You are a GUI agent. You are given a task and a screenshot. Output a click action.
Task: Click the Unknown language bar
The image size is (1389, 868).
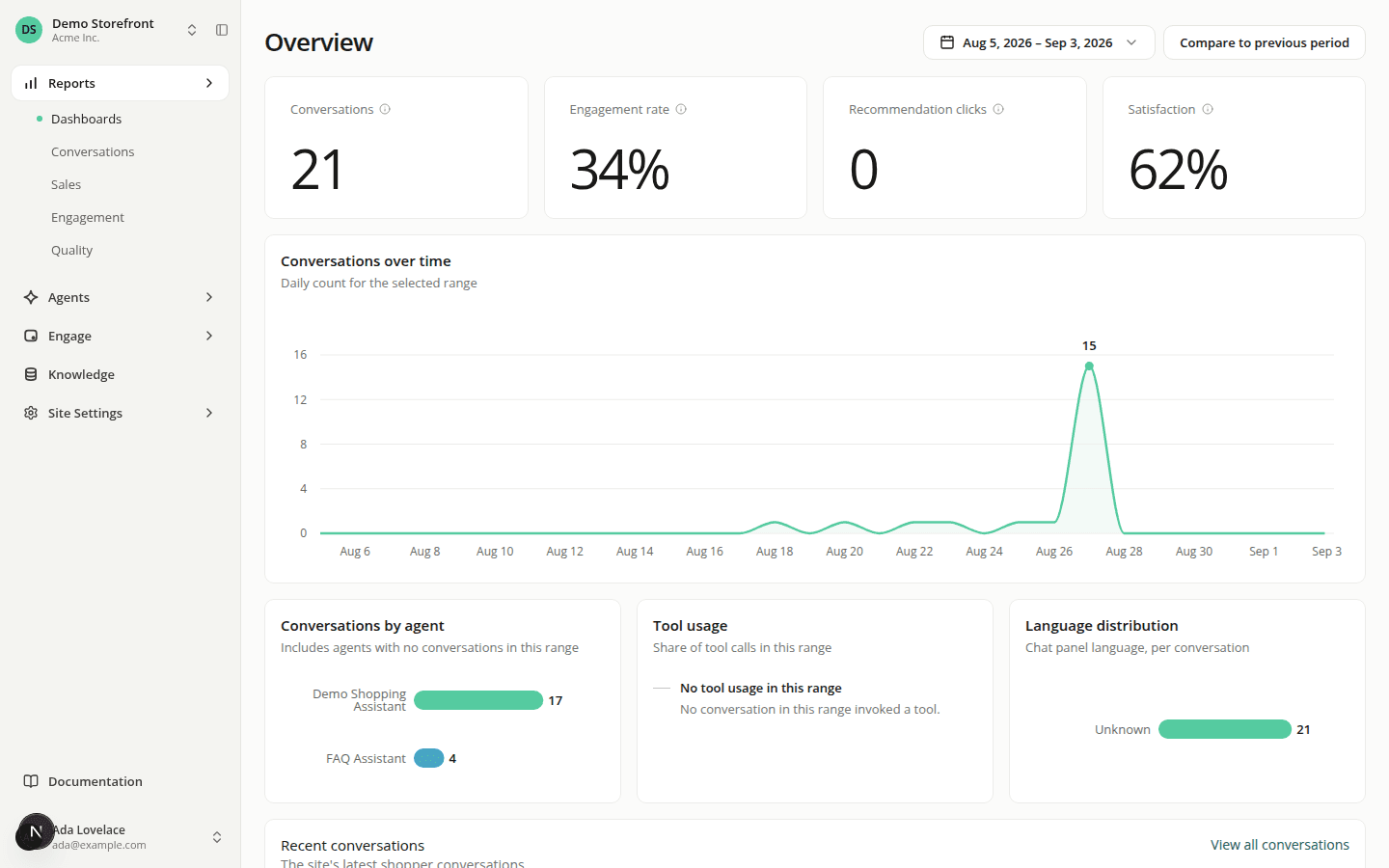[x=1225, y=729]
